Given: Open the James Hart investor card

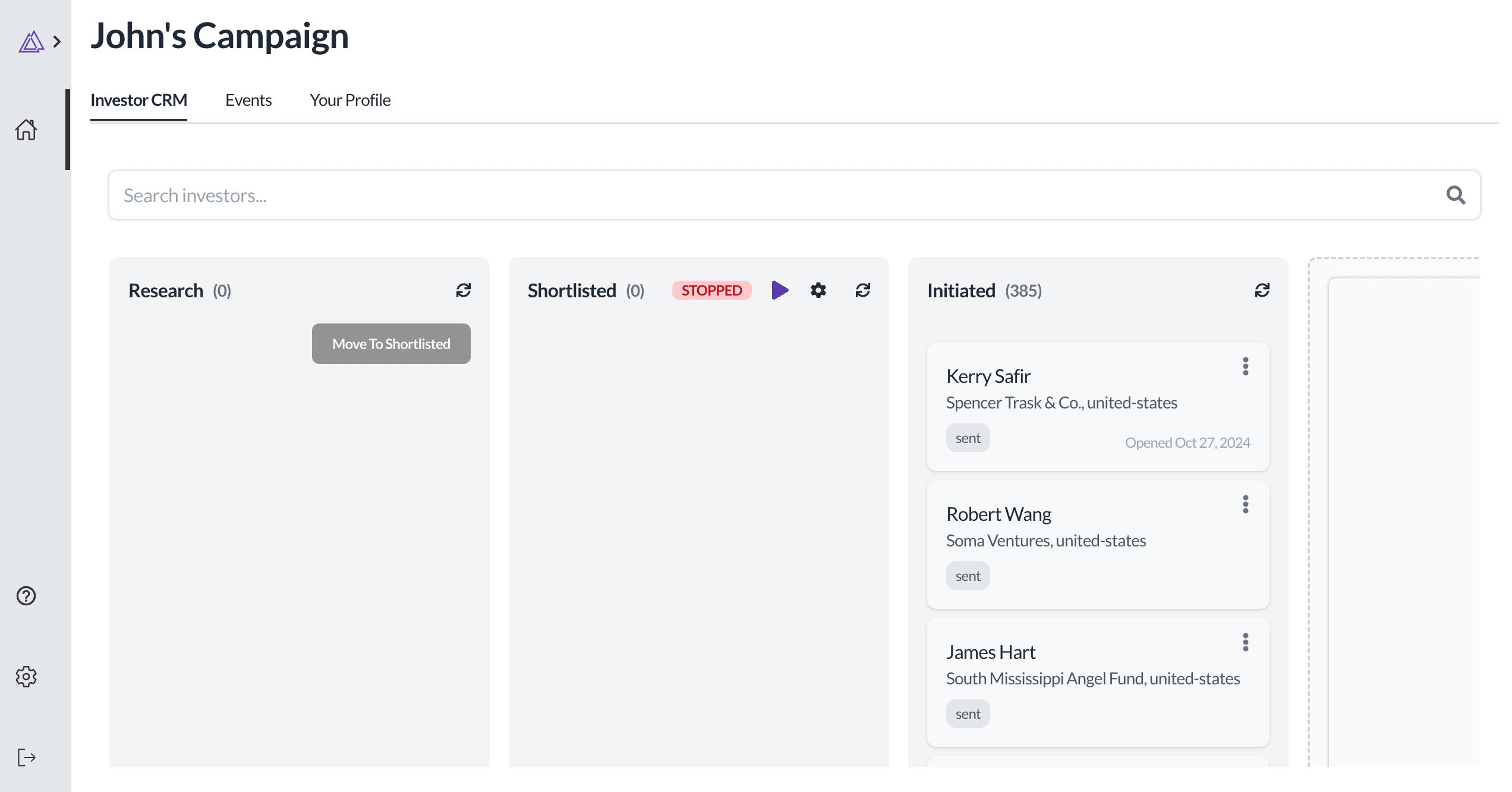Looking at the screenshot, I should coord(1098,683).
